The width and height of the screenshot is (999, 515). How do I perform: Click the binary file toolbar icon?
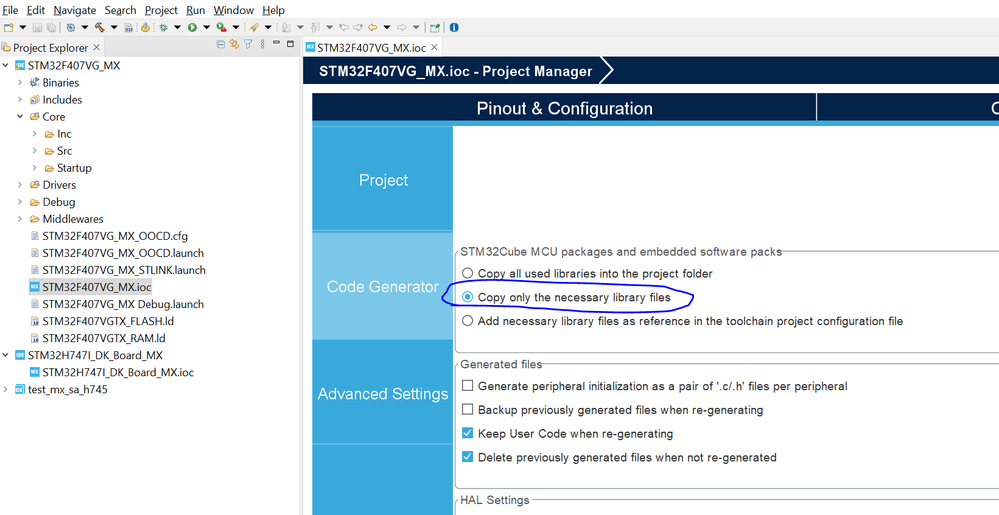coord(129,27)
